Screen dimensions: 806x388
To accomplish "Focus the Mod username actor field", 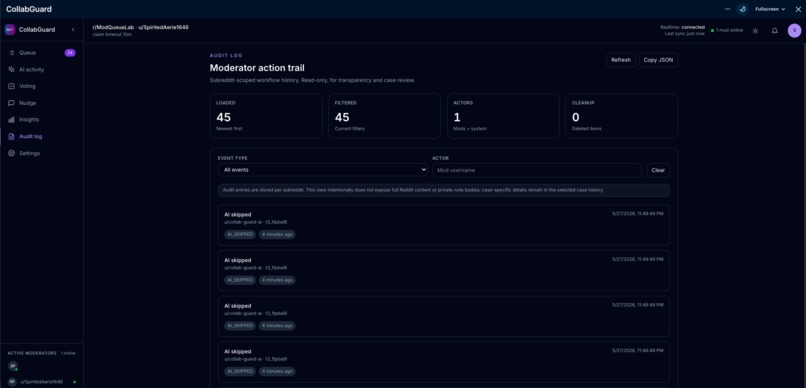I will (x=537, y=170).
